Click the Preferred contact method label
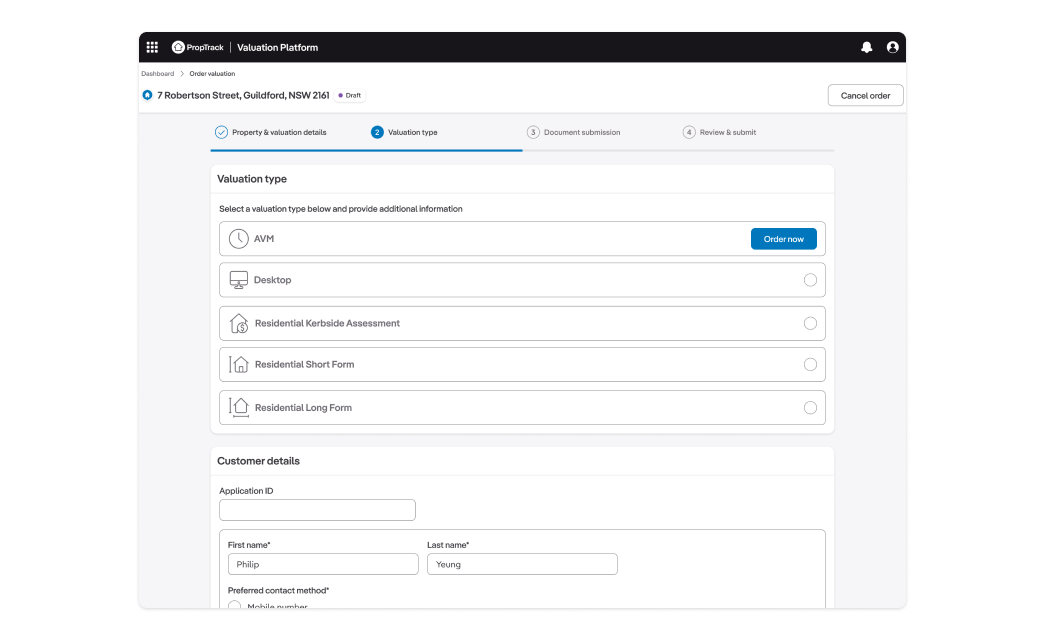Screen dimensions: 1046x640 [x=278, y=591]
